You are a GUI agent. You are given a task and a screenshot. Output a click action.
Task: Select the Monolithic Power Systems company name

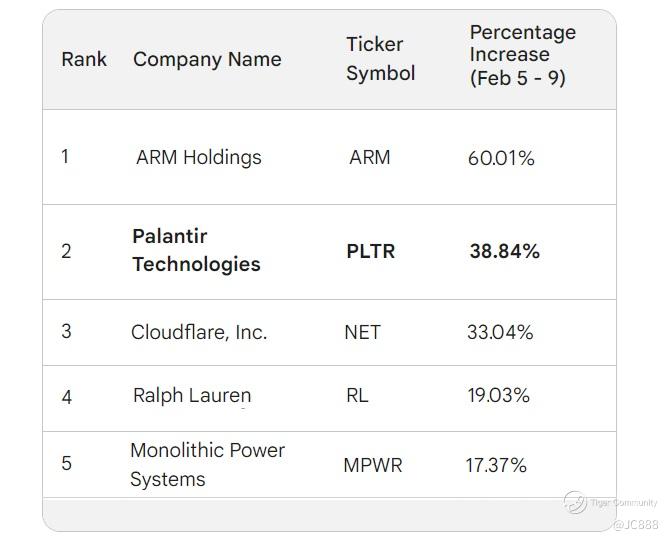click(x=207, y=464)
